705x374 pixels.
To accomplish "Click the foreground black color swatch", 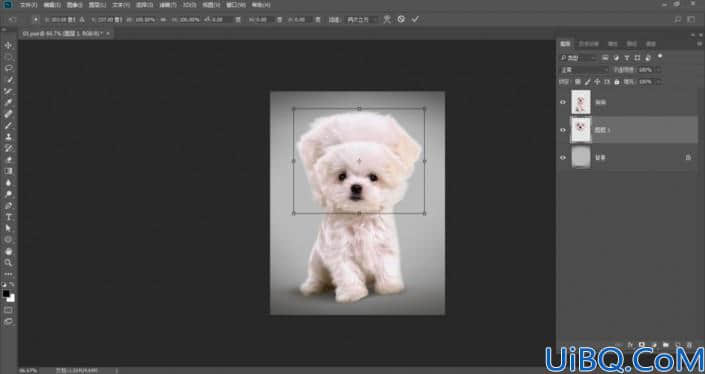I will (6, 294).
